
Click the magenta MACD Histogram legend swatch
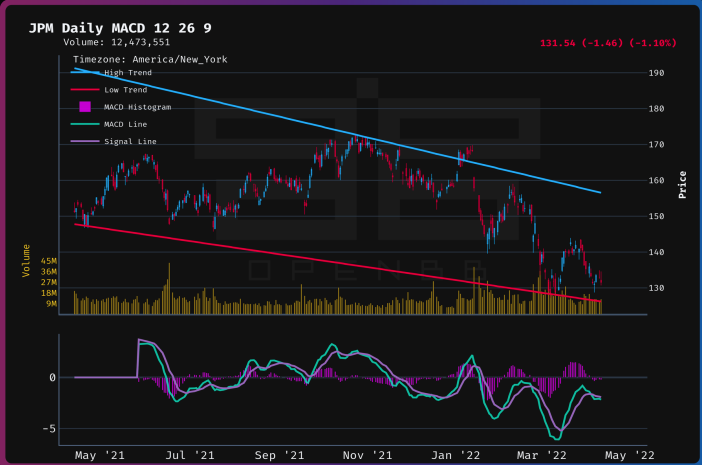85,107
